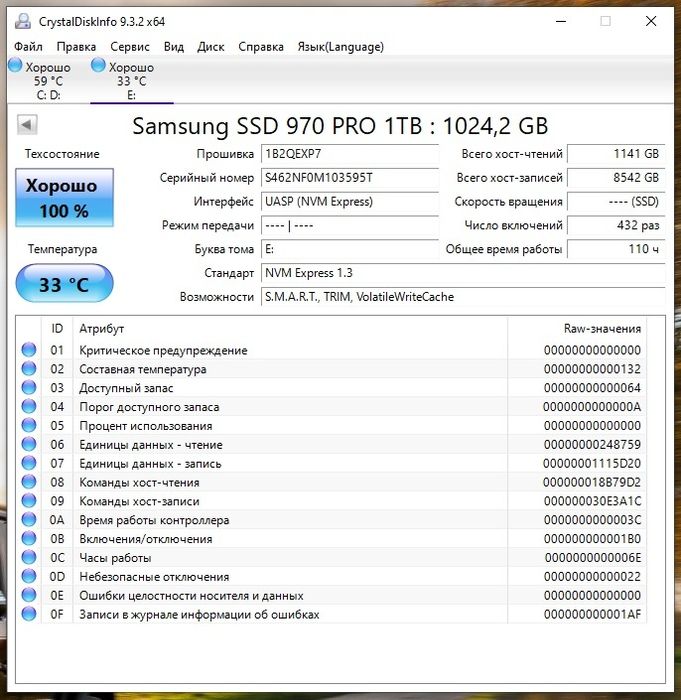
Task: Click status orb for attribute 07
Action: [29, 462]
